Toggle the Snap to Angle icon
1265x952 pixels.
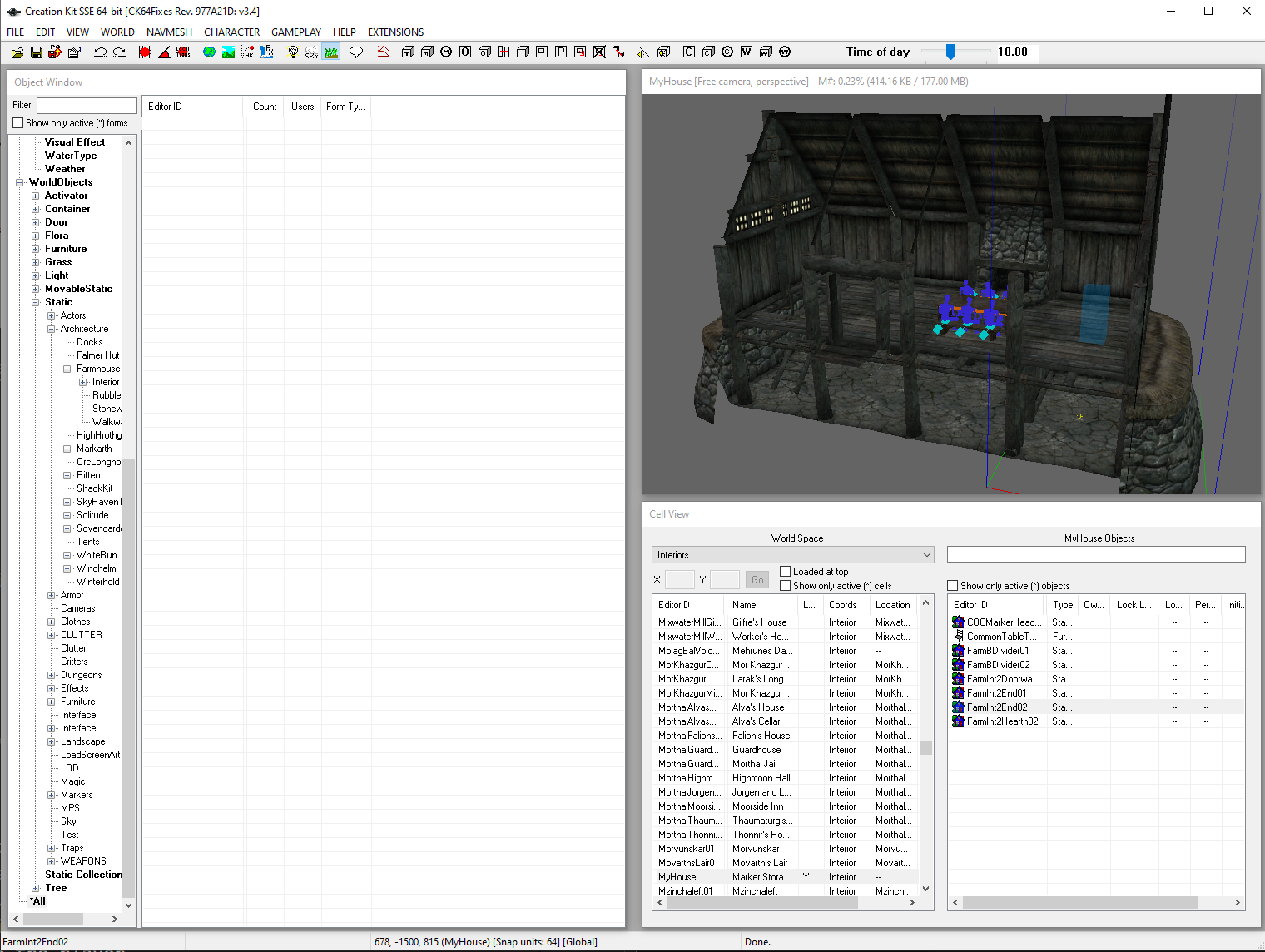164,52
